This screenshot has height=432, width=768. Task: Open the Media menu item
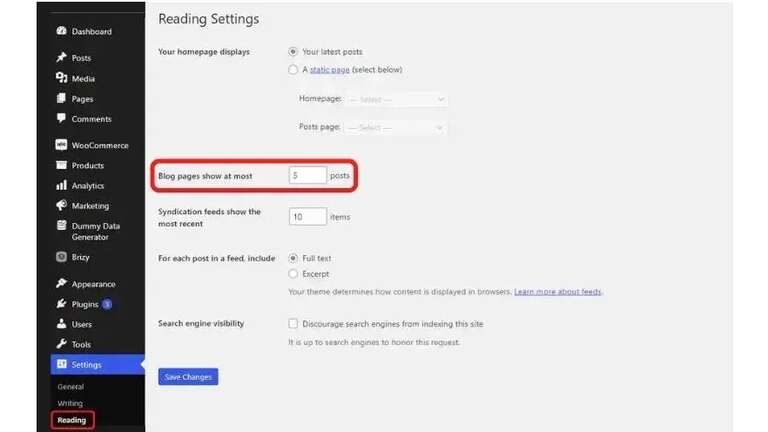point(83,78)
